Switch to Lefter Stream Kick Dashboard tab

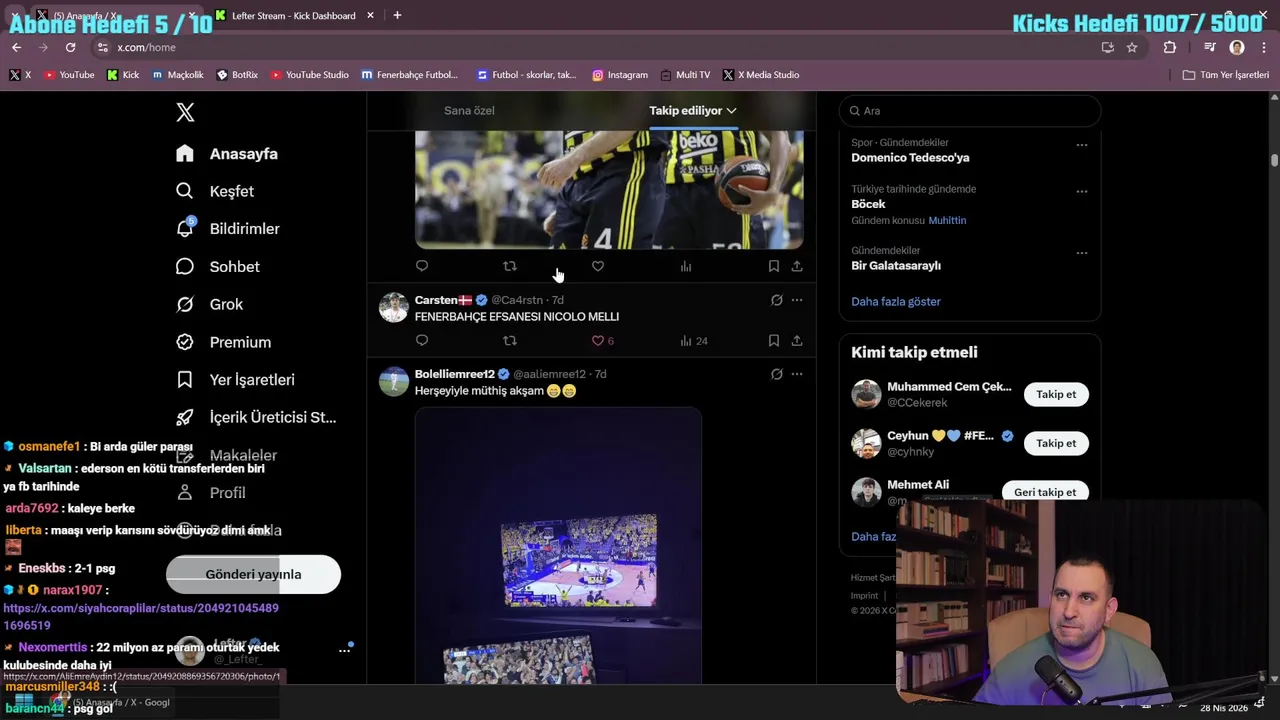tap(295, 16)
